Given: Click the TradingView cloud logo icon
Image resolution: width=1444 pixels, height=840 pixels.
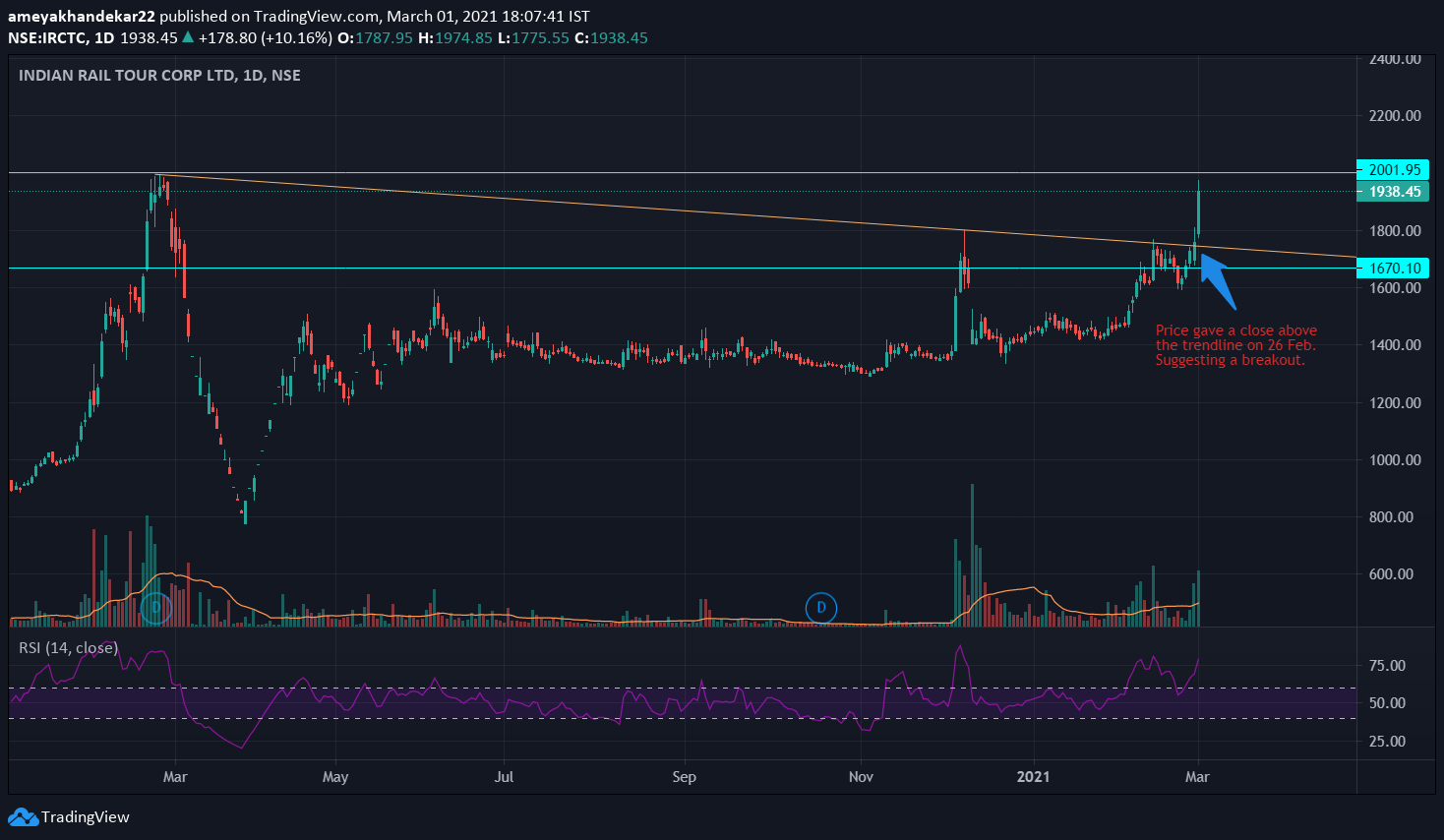Looking at the screenshot, I should coord(23,817).
